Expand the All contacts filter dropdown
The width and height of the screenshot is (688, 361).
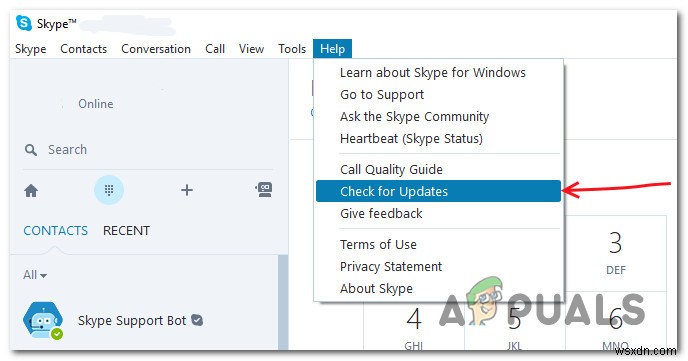point(35,275)
